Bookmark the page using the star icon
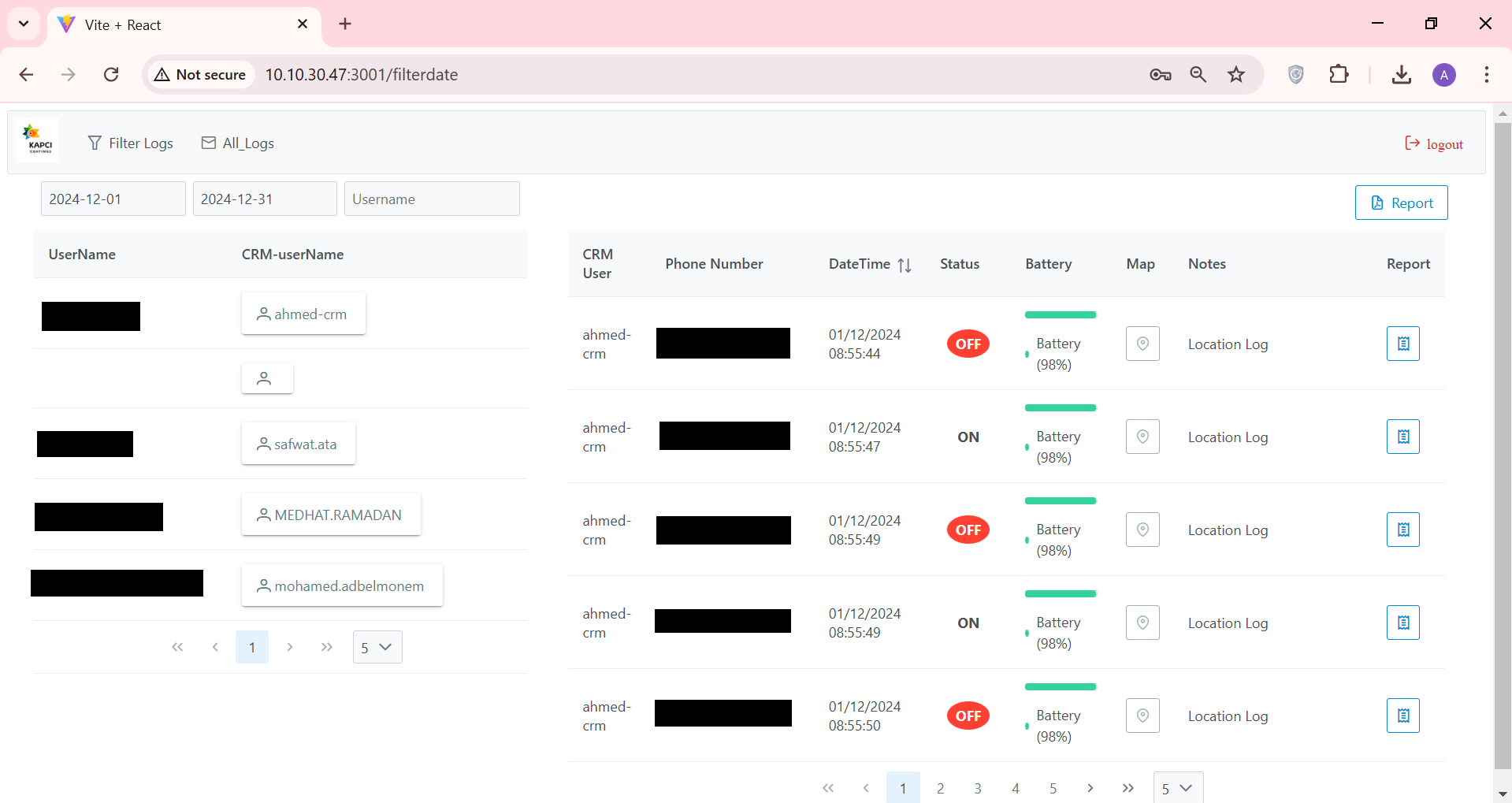This screenshot has height=803, width=1512. tap(1236, 74)
